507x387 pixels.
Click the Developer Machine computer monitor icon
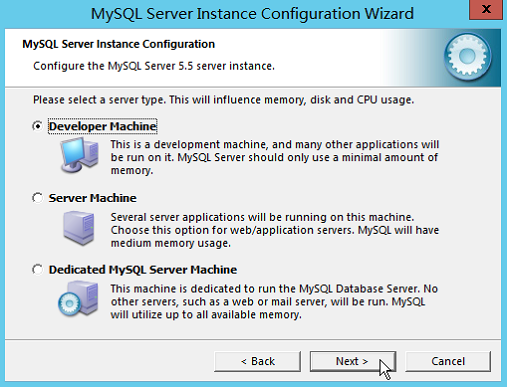pyautogui.click(x=79, y=155)
